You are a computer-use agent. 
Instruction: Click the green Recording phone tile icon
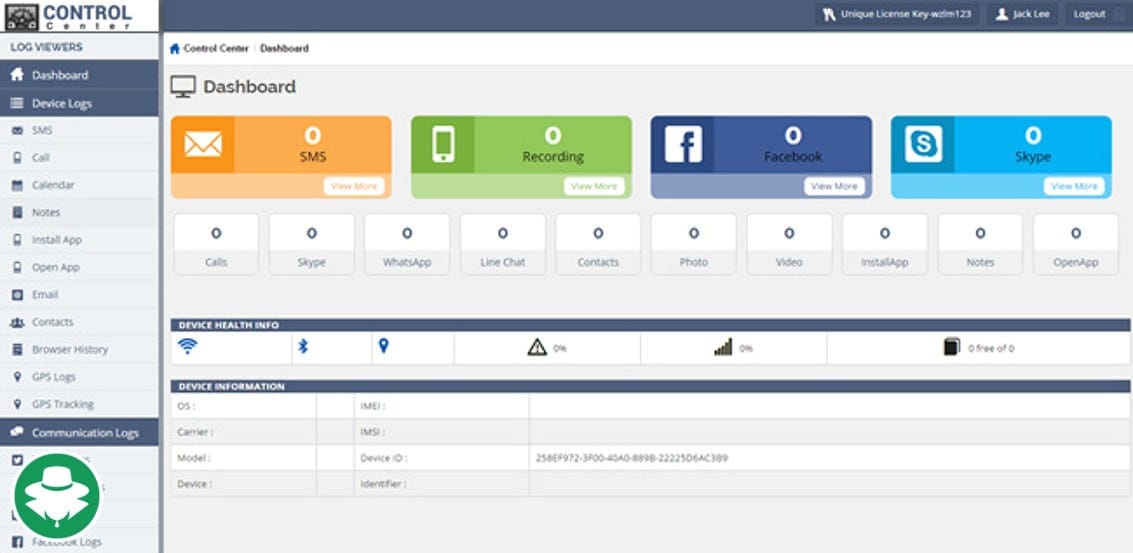pos(443,144)
